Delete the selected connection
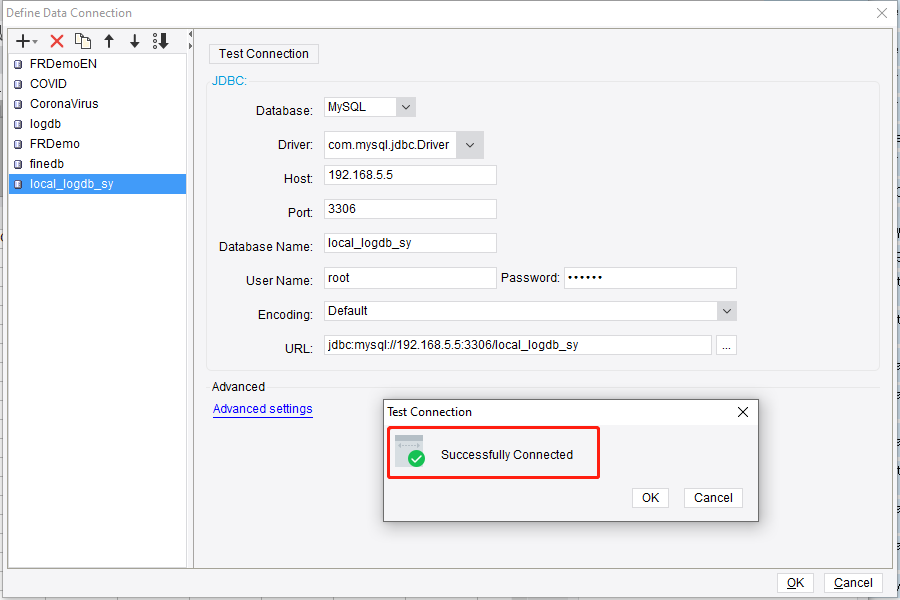 pyautogui.click(x=55, y=41)
